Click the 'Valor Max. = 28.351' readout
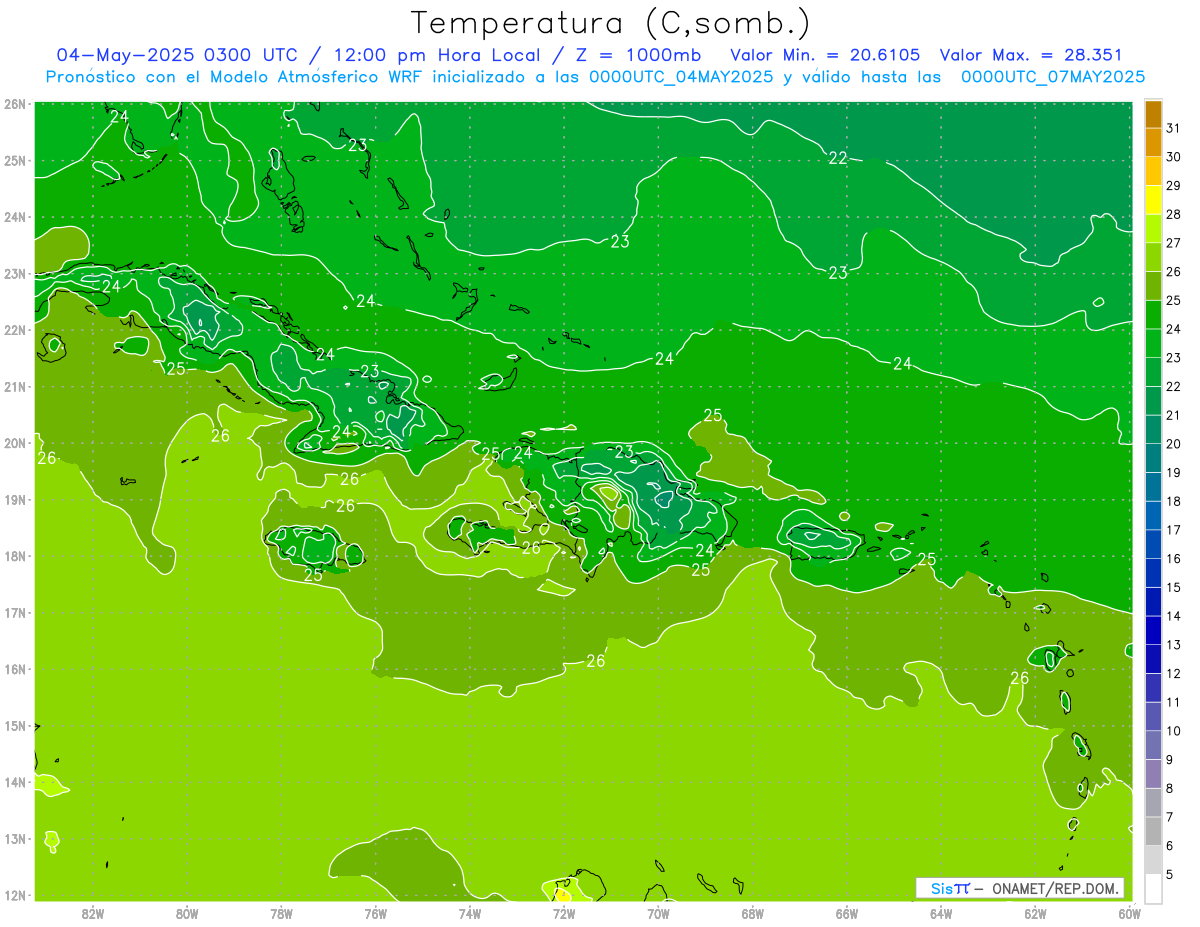 (1031, 55)
